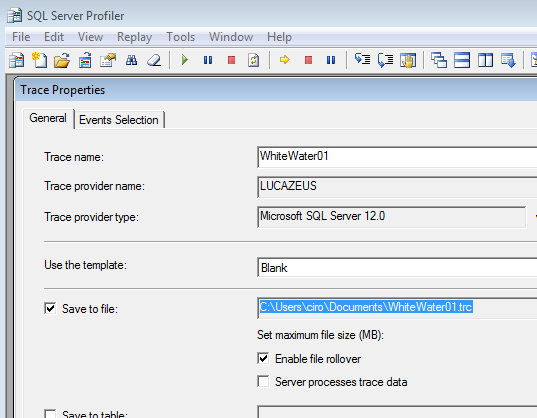The height and width of the screenshot is (418, 537).
Task: Open the Edit menu
Action: pyautogui.click(x=54, y=37)
